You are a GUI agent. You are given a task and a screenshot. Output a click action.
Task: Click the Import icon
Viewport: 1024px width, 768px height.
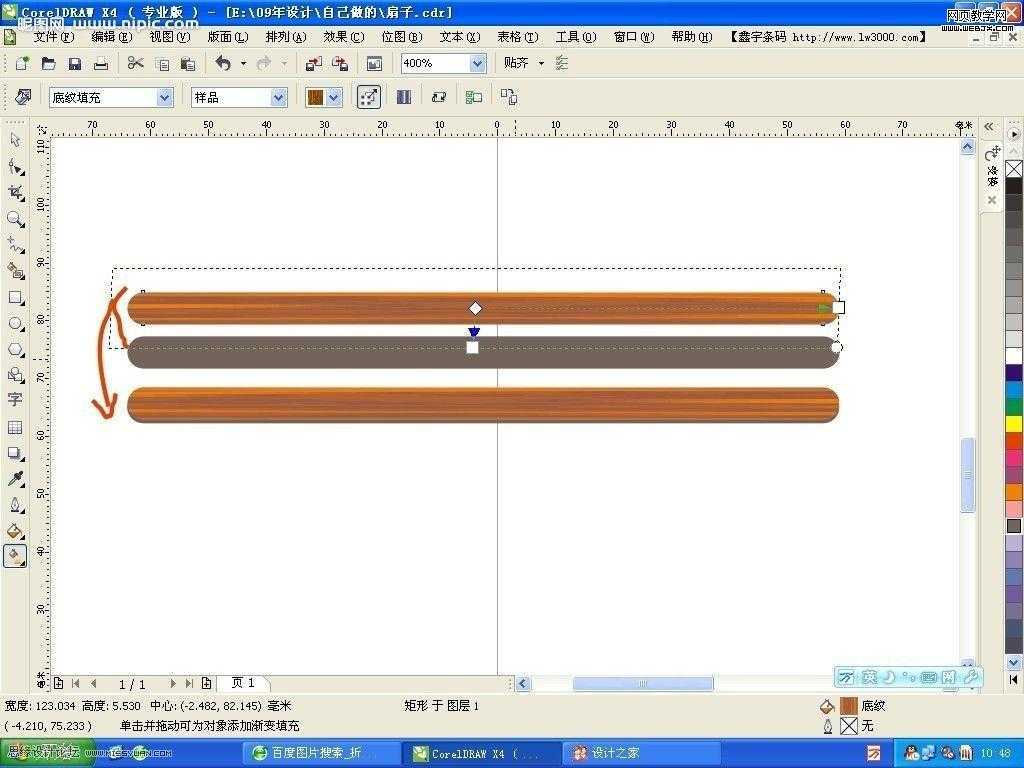tap(313, 63)
